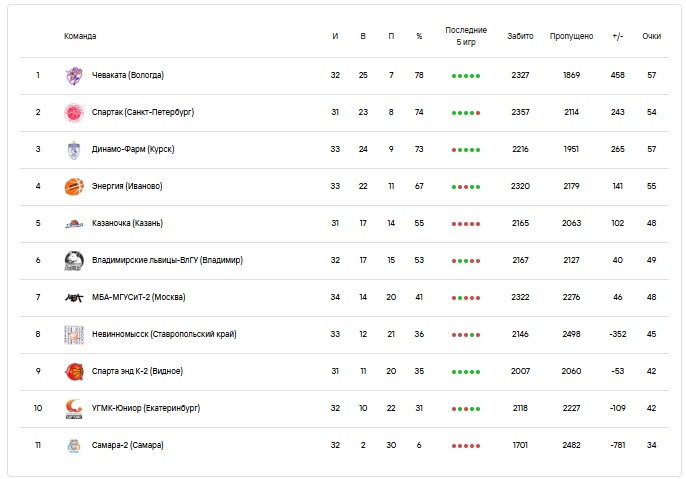Click conceded value 2498 for Невинномысск
The height and width of the screenshot is (479, 686).
[571, 334]
